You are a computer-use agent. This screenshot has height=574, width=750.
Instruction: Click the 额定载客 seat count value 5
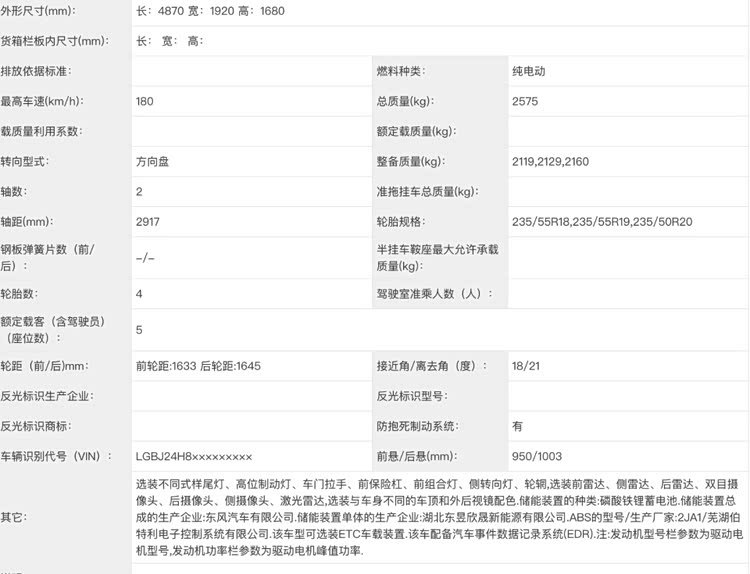point(139,329)
